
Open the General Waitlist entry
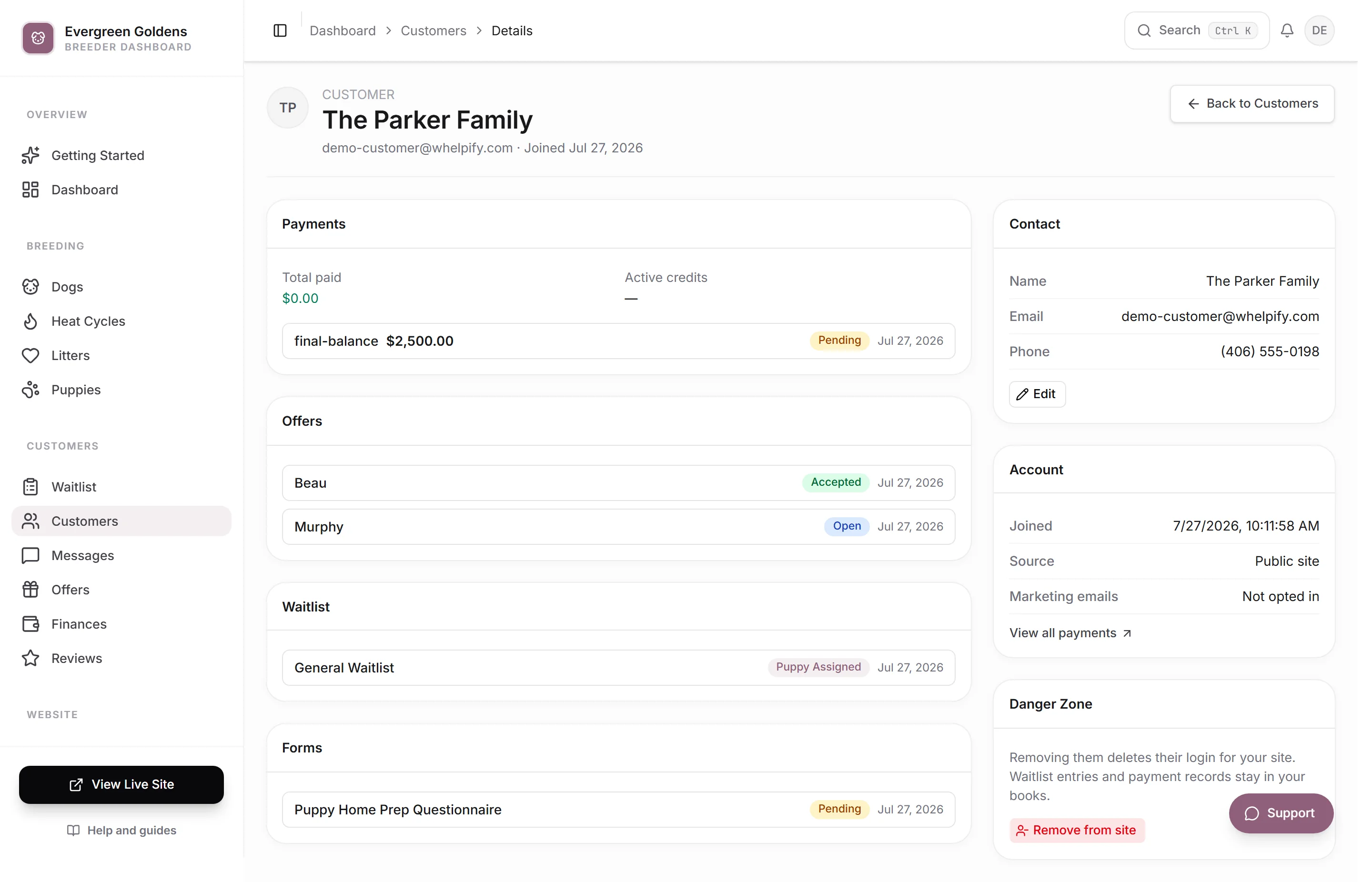pos(619,668)
